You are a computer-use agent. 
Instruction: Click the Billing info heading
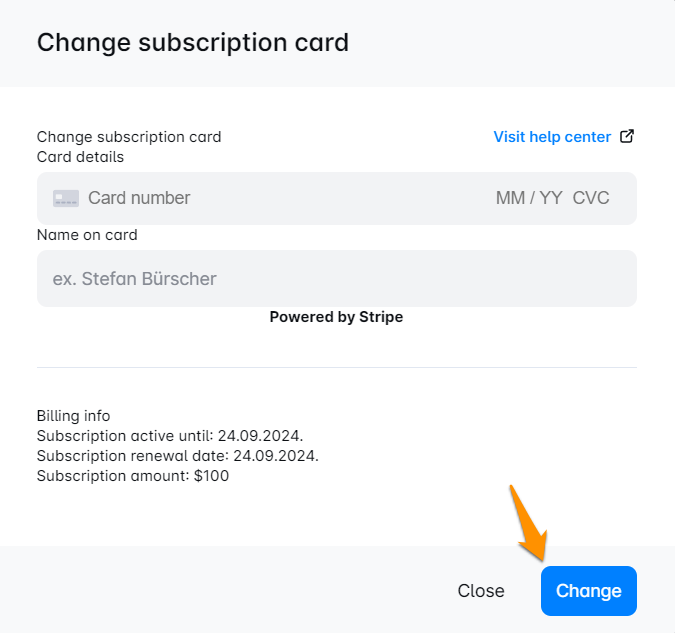point(73,416)
